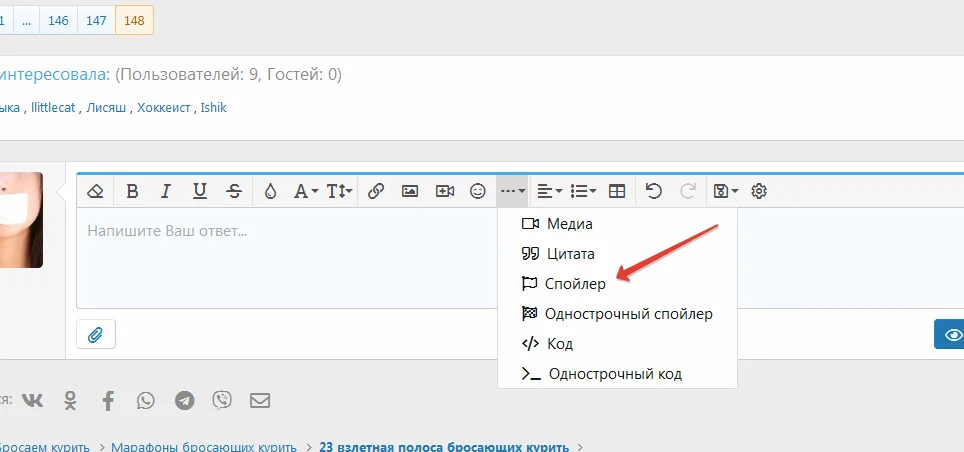Insert an image into the reply
This screenshot has height=452, width=964.
[x=410, y=191]
